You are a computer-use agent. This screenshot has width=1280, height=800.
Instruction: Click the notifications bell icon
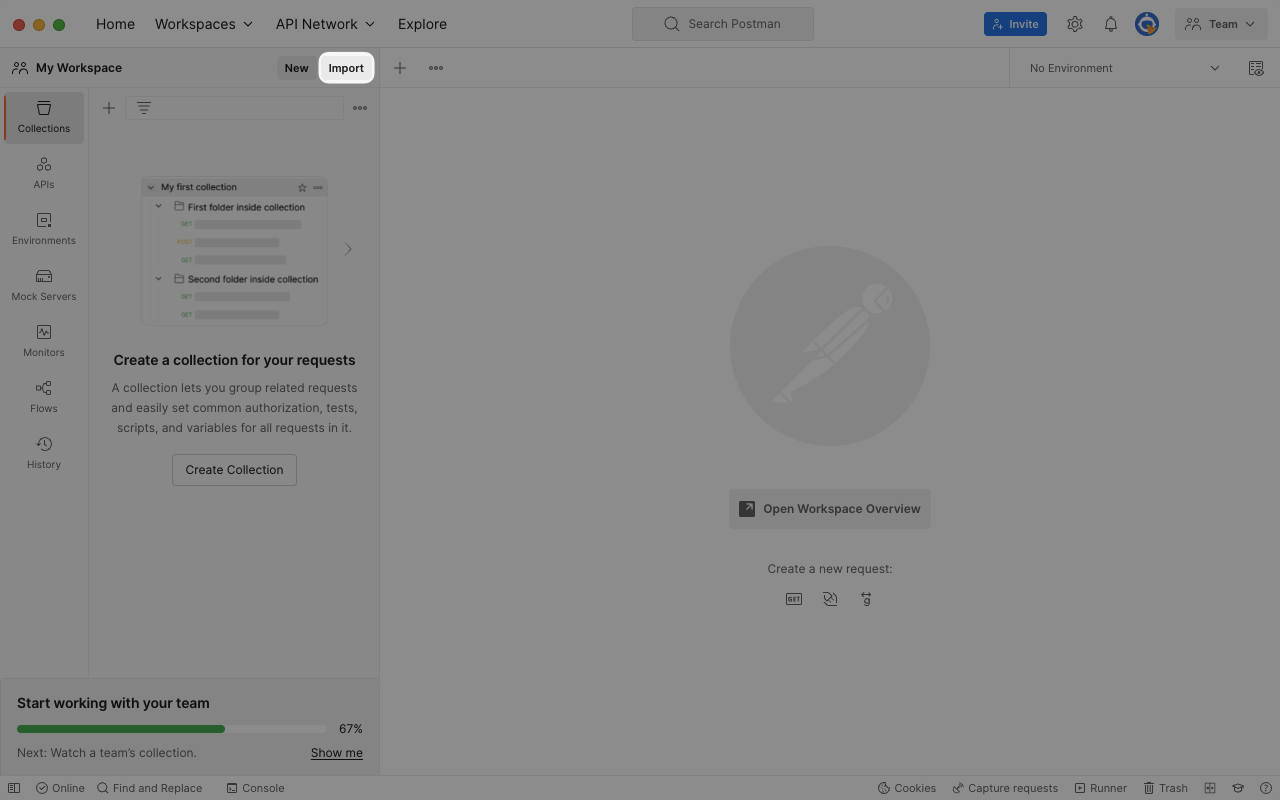[1110, 24]
